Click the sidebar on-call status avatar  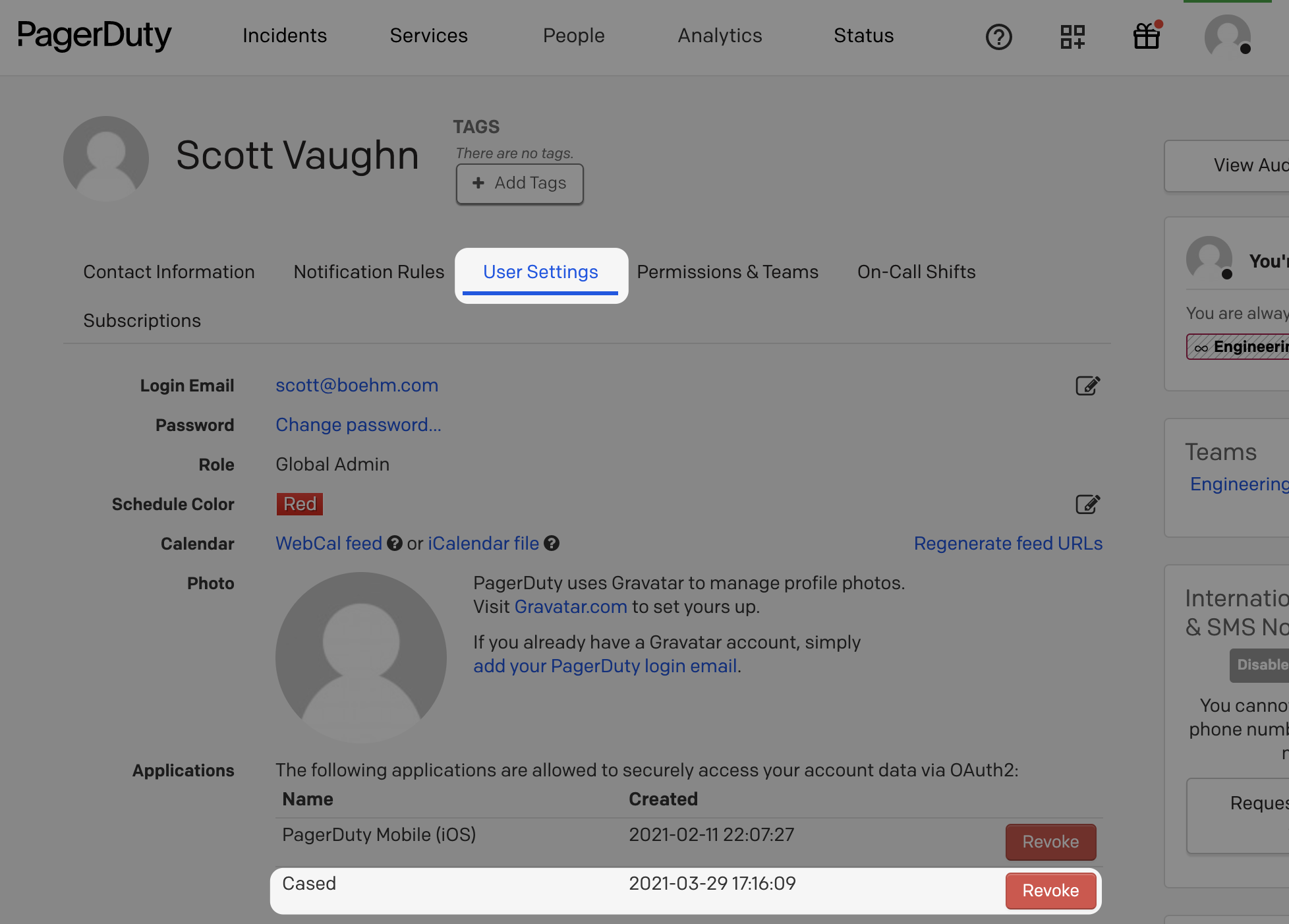(1209, 258)
